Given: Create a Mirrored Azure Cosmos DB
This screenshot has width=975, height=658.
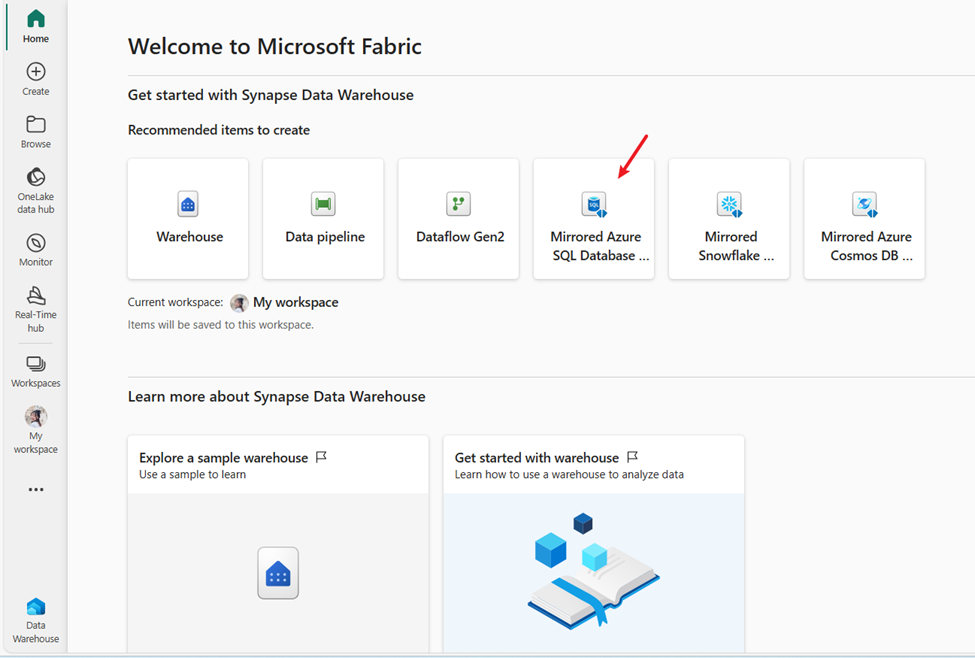Looking at the screenshot, I should tap(864, 219).
